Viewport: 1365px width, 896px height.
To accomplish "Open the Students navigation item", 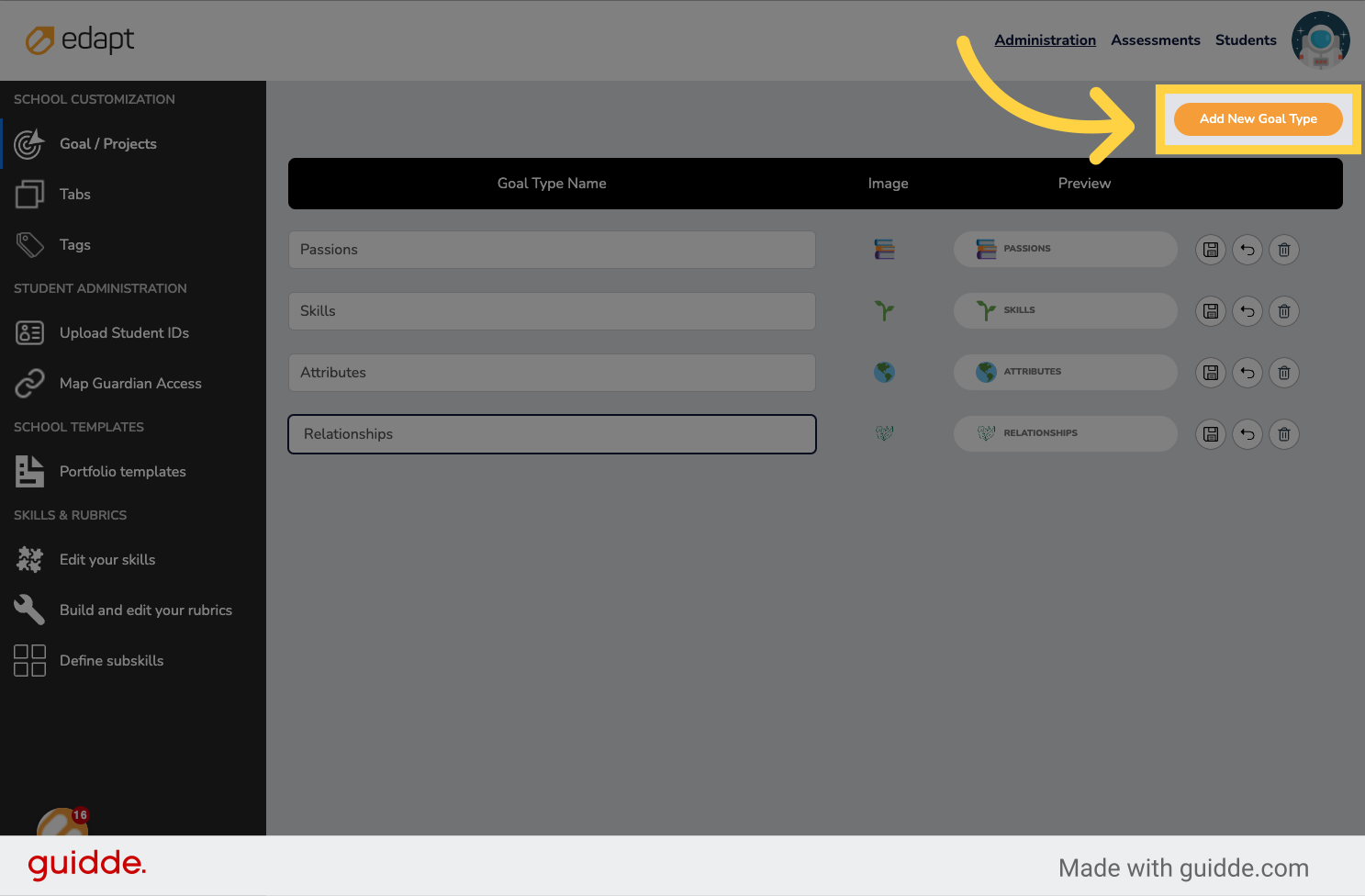I will point(1246,40).
